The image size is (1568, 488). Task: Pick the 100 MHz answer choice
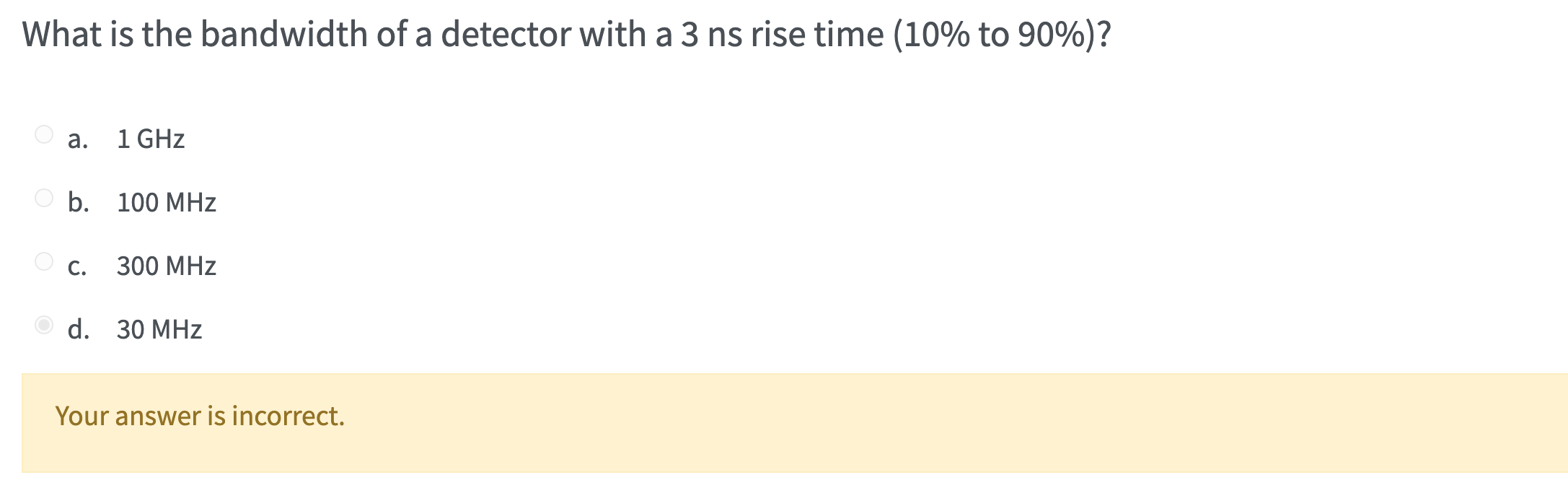tap(166, 202)
